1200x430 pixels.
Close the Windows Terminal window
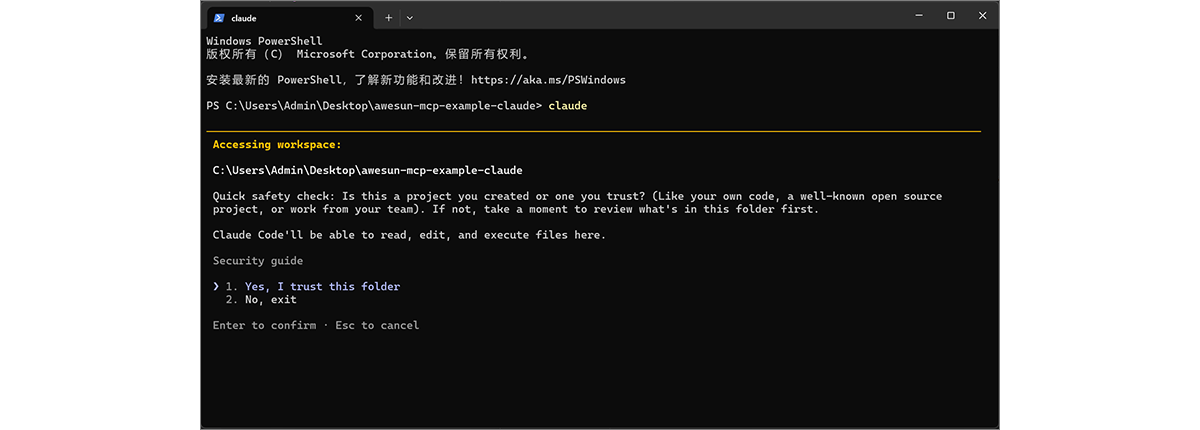coord(982,16)
